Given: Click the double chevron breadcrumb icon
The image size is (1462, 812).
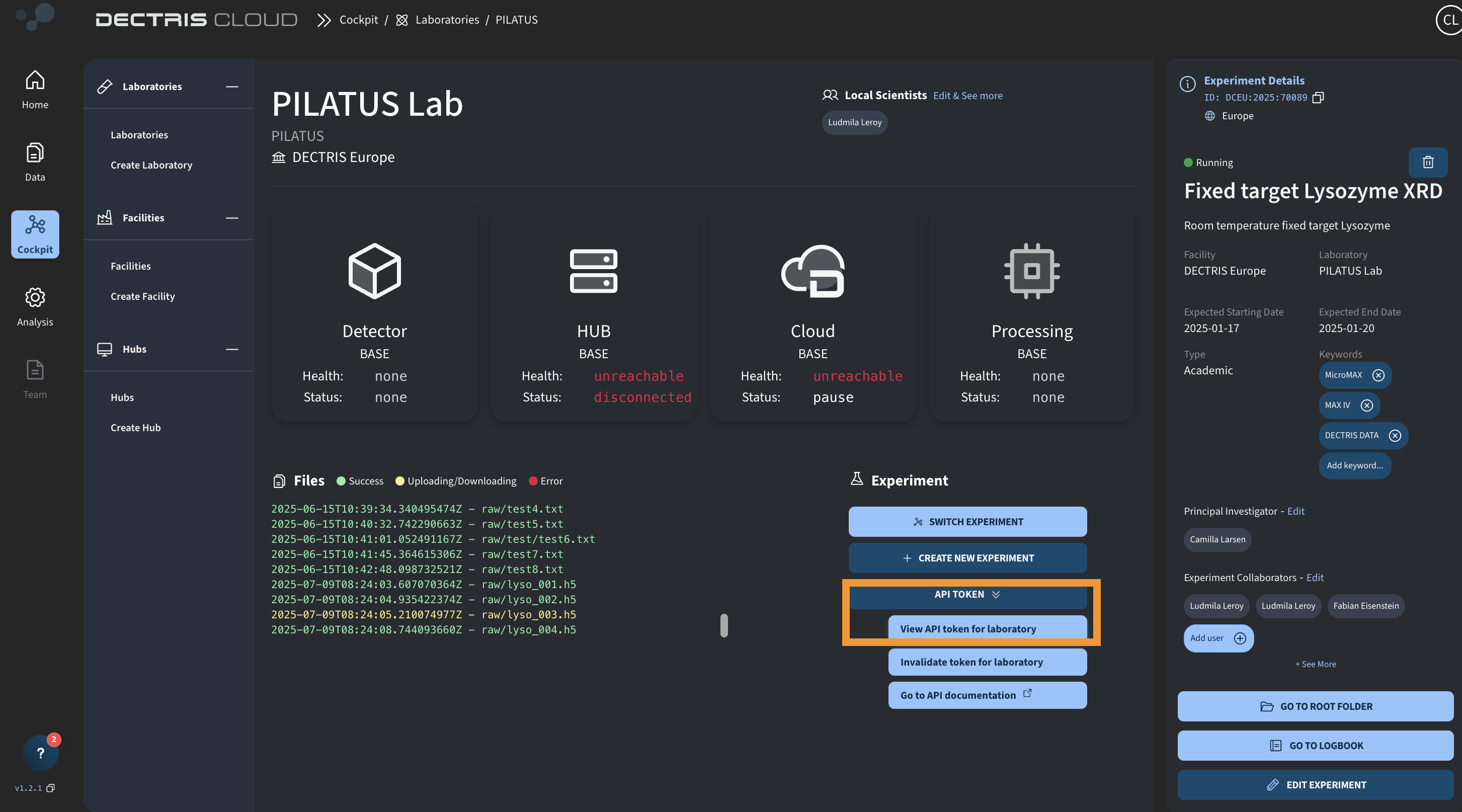Looking at the screenshot, I should point(323,20).
